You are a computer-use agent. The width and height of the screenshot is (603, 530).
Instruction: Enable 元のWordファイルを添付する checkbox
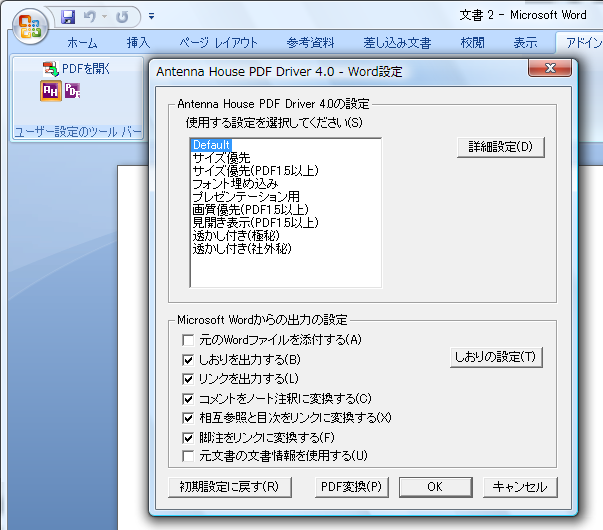click(x=188, y=340)
